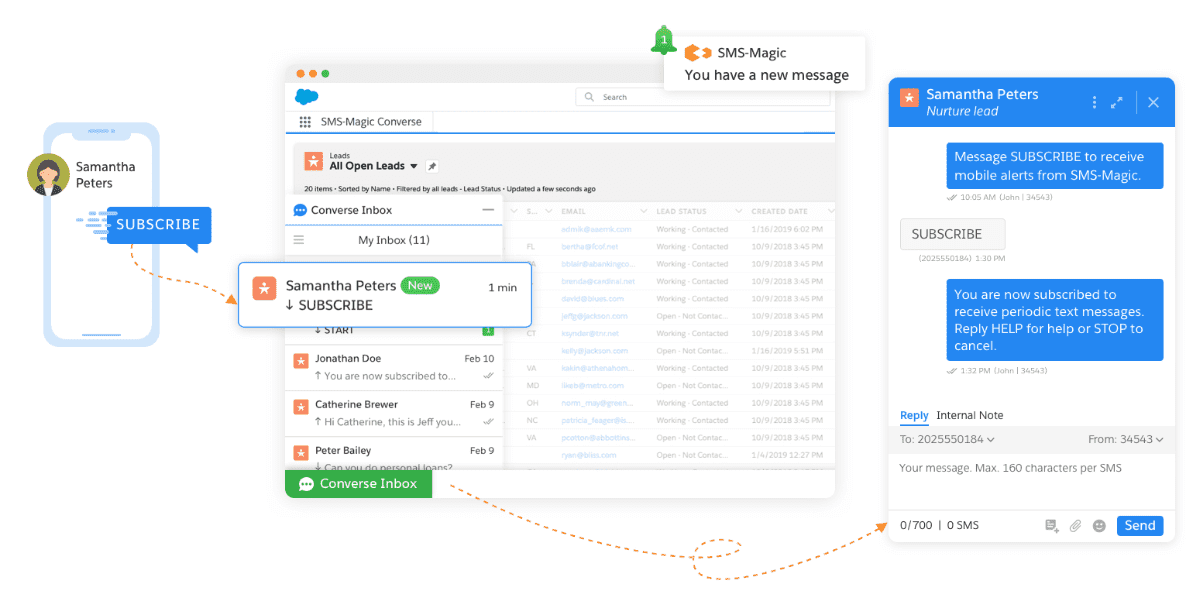The height and width of the screenshot is (598, 1202).
Task: Click the lead icon beside Jonathan Doe
Action: [x=301, y=361]
